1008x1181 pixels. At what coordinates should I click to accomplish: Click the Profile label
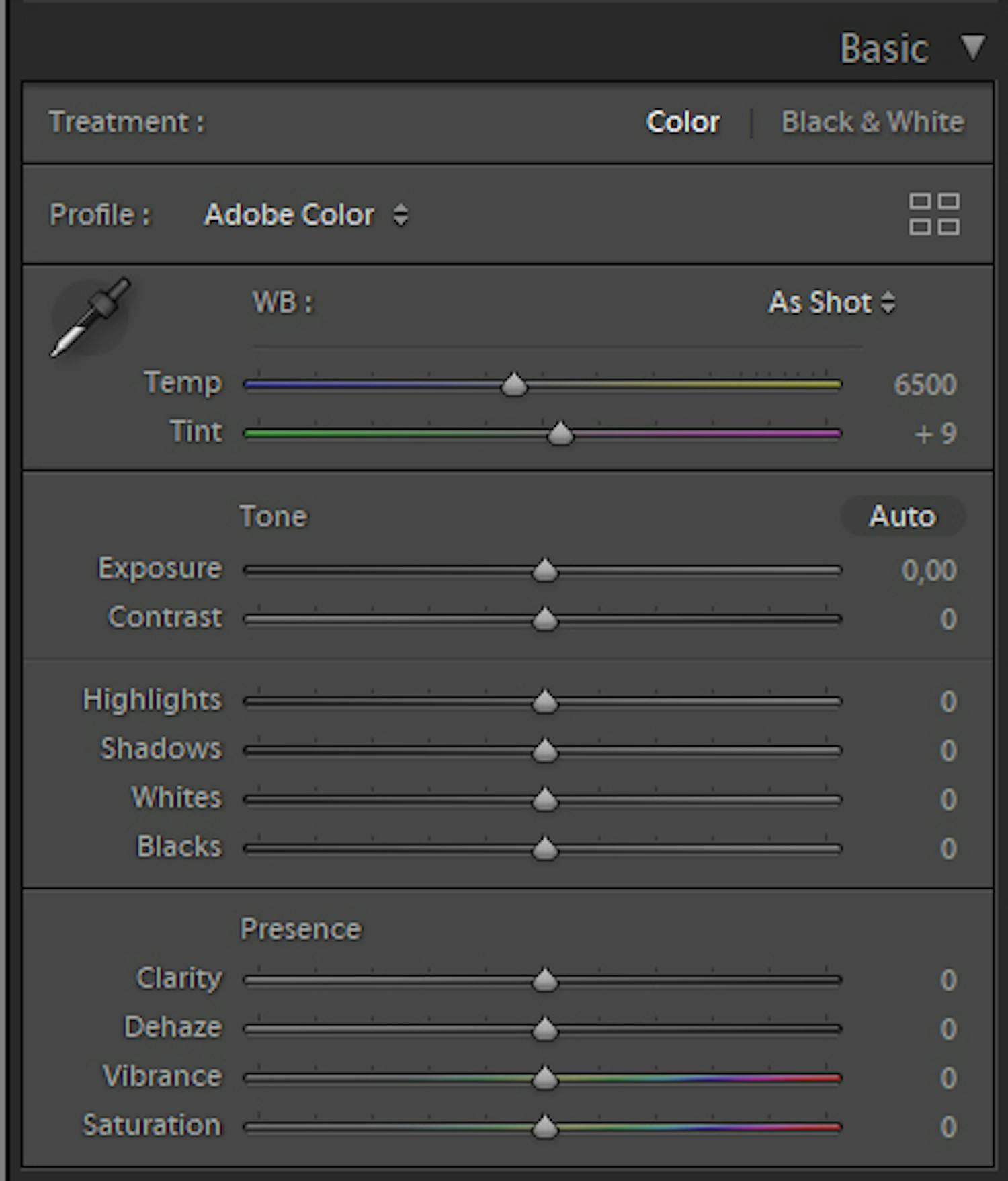point(100,215)
